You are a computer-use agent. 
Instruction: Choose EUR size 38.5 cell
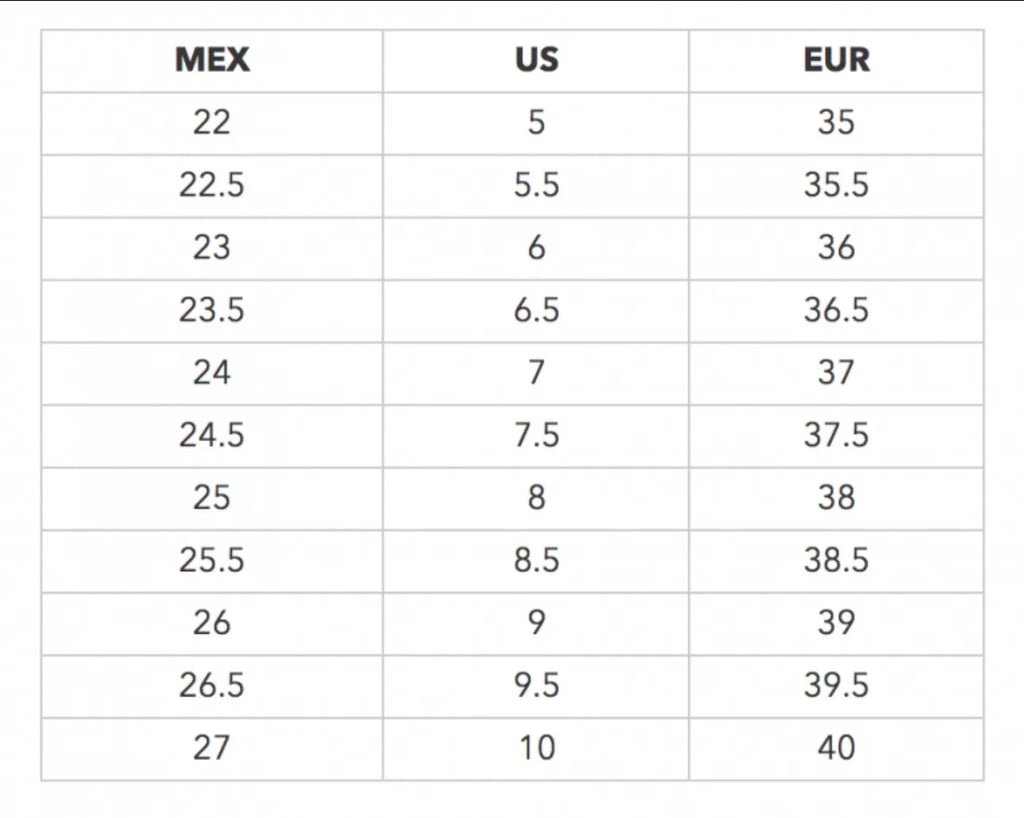pos(837,561)
